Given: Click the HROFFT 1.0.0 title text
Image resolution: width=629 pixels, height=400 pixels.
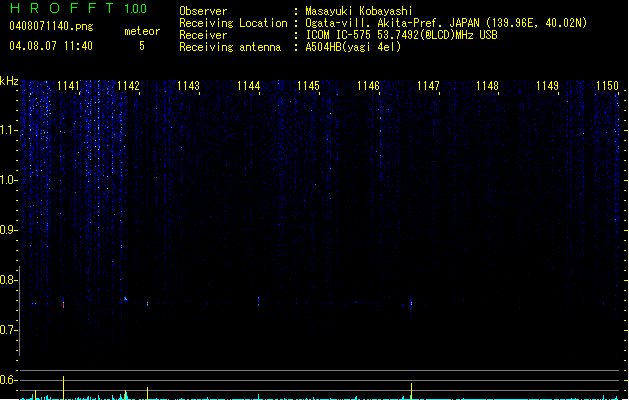Looking at the screenshot, I should [x=79, y=8].
